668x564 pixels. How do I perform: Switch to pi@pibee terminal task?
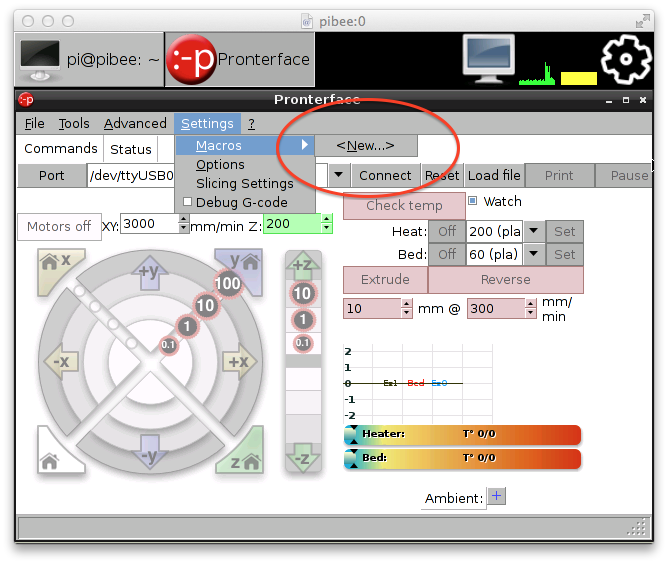89,60
